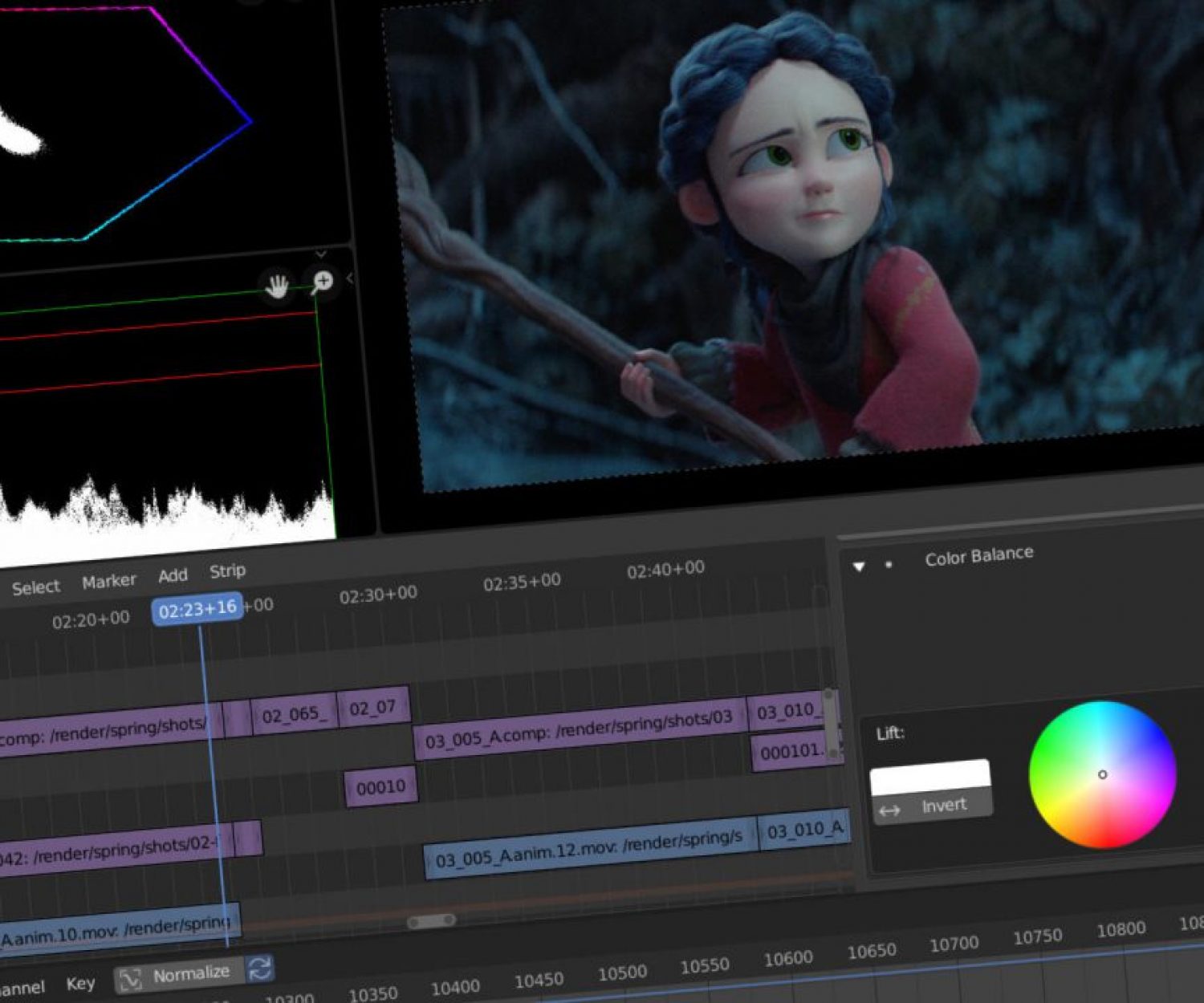Click the Normalize curve icon
This screenshot has width=1204, height=1003.
[130, 979]
